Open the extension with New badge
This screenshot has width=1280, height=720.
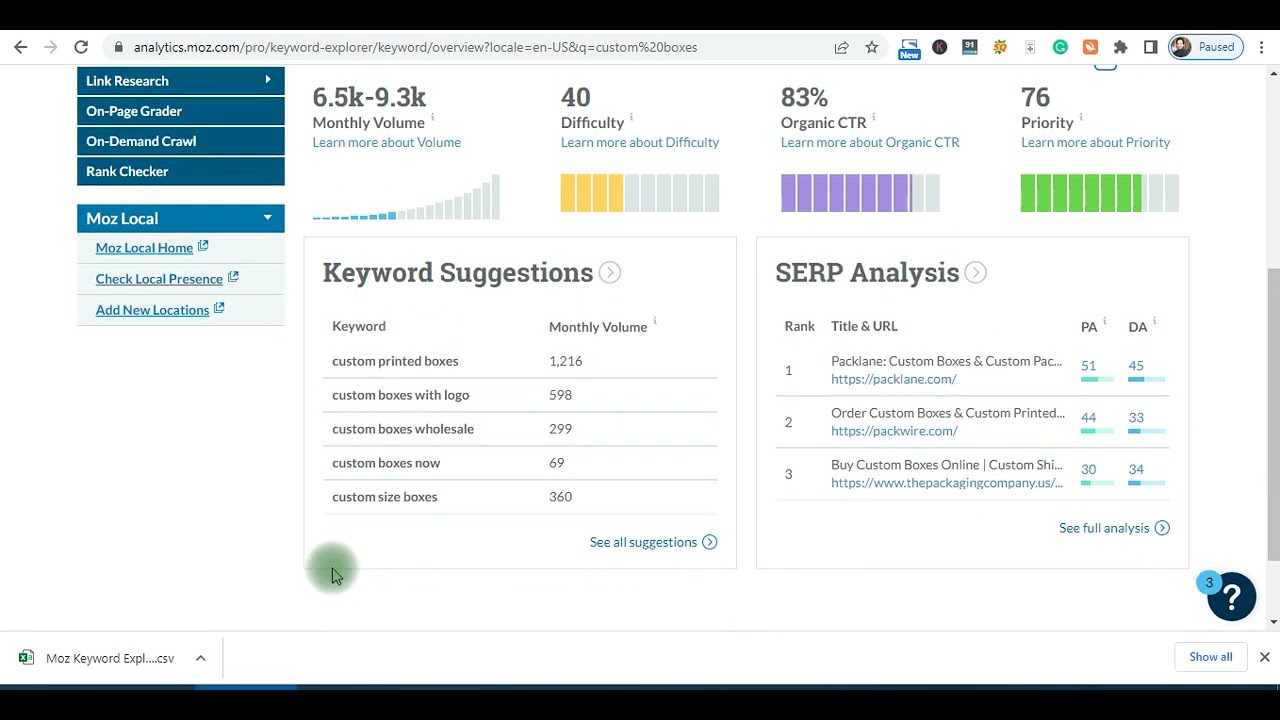pos(909,48)
